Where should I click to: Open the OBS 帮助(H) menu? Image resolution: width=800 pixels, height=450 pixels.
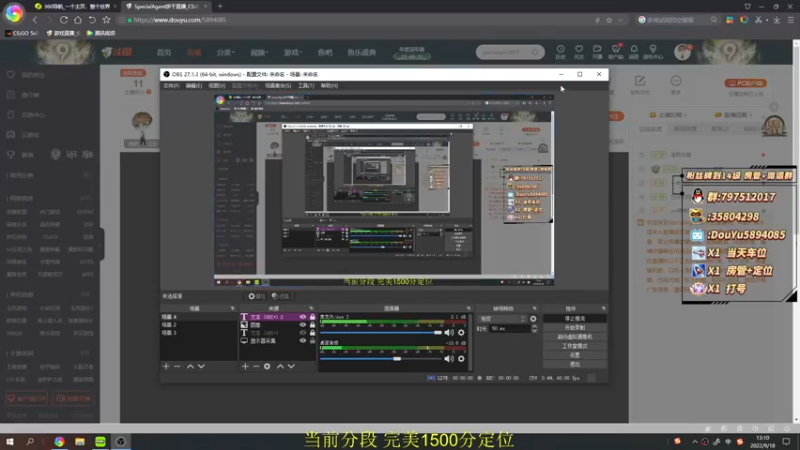329,86
